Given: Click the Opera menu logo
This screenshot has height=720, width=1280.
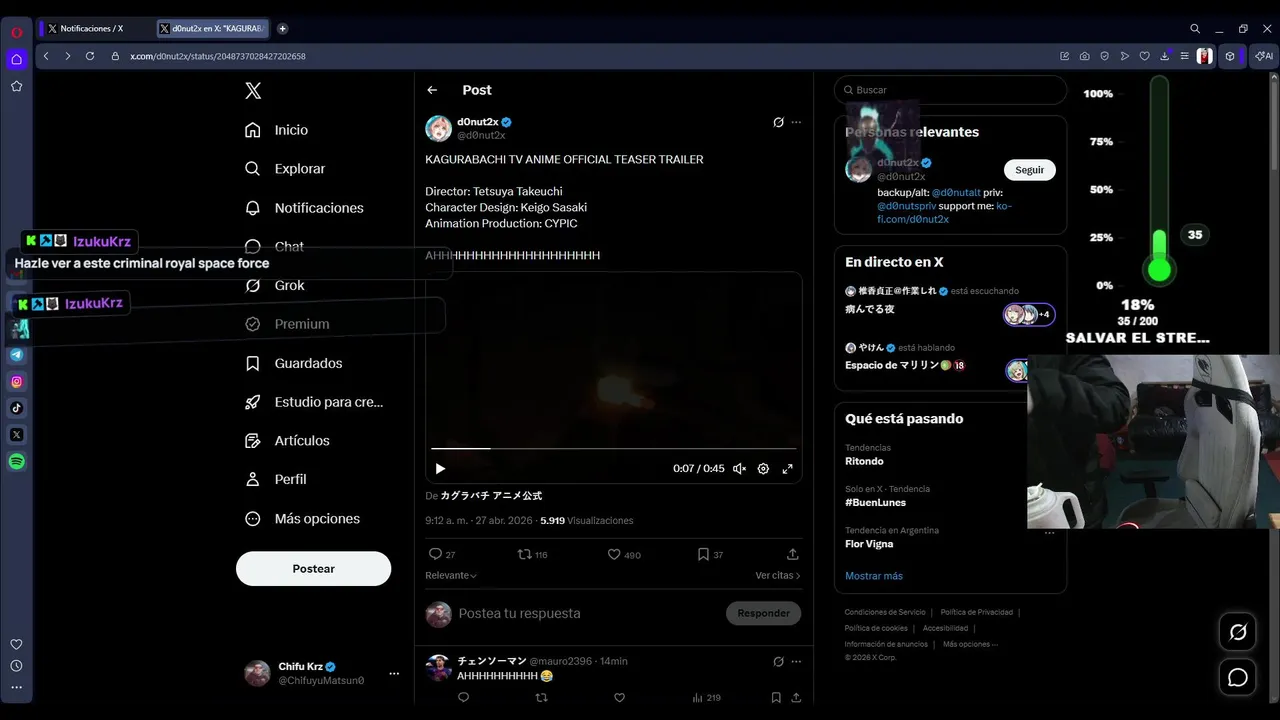Looking at the screenshot, I should click(16, 32).
